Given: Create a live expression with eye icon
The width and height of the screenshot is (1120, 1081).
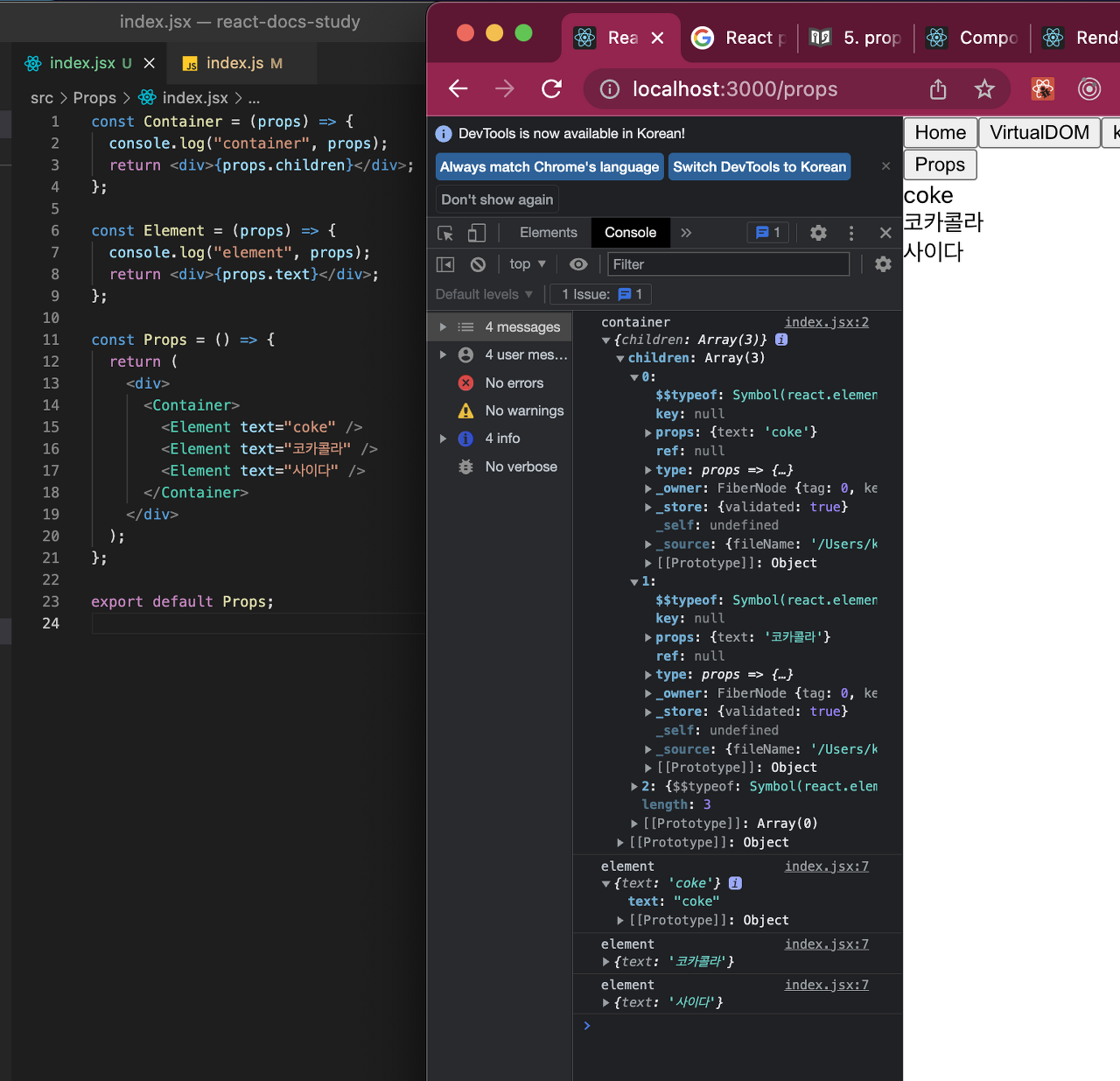Looking at the screenshot, I should (x=578, y=264).
